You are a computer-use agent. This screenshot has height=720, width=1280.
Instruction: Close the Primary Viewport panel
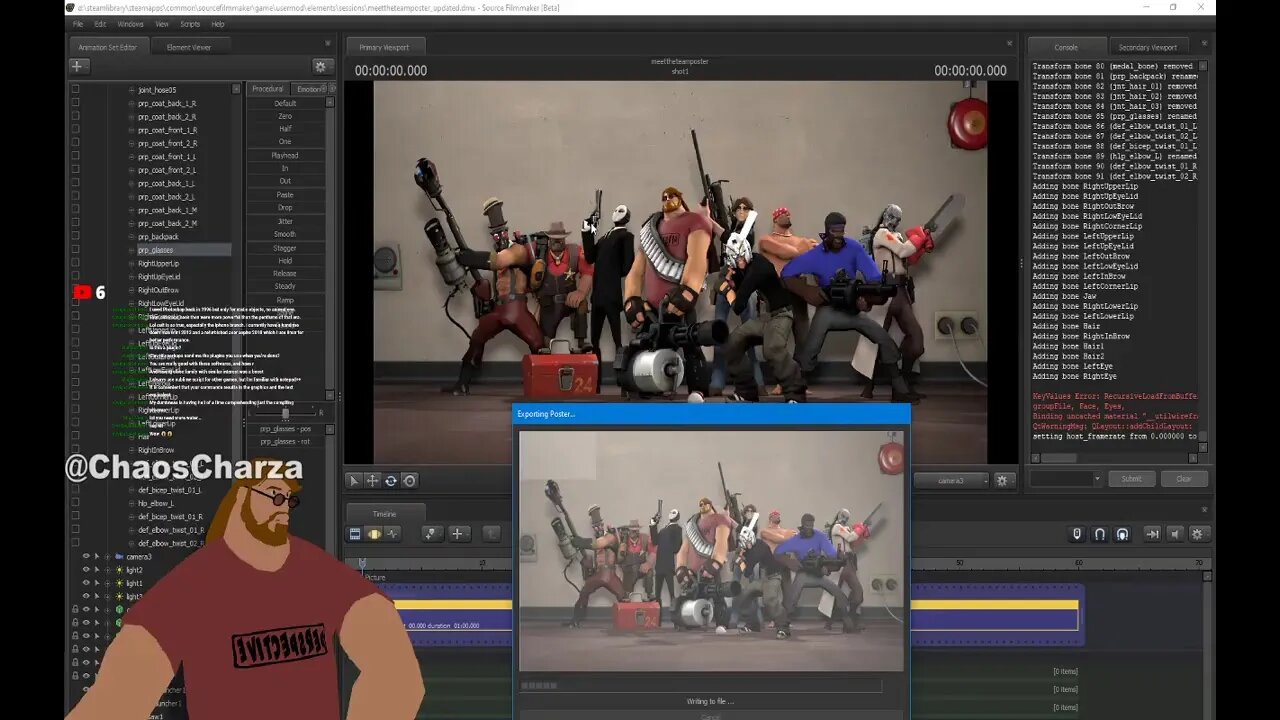[x=1012, y=43]
